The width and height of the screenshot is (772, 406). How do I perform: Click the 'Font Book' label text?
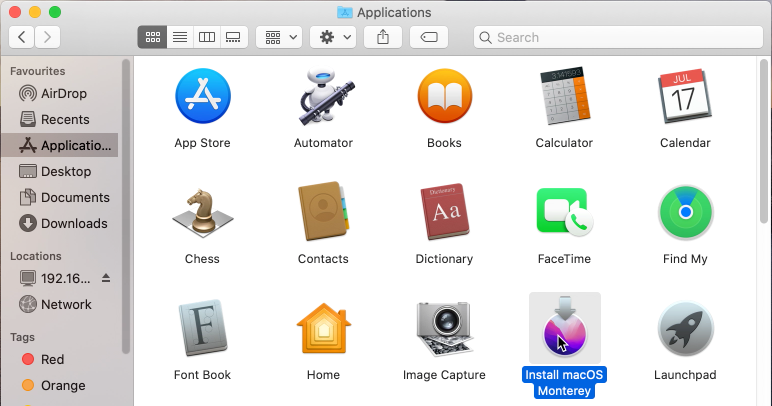click(202, 375)
